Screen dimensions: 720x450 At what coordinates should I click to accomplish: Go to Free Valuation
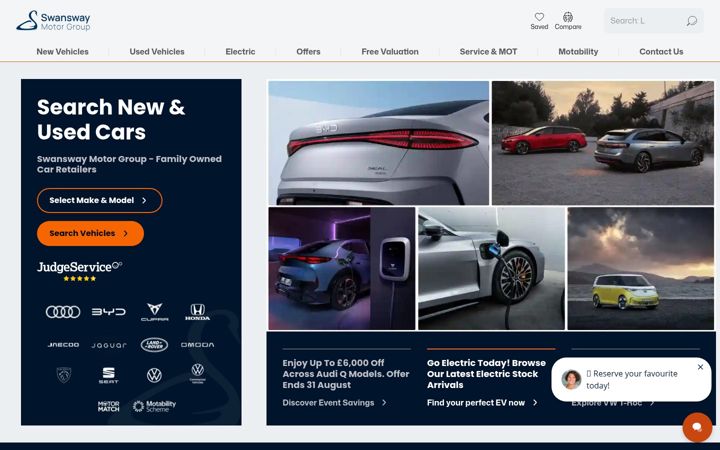pyautogui.click(x=390, y=52)
